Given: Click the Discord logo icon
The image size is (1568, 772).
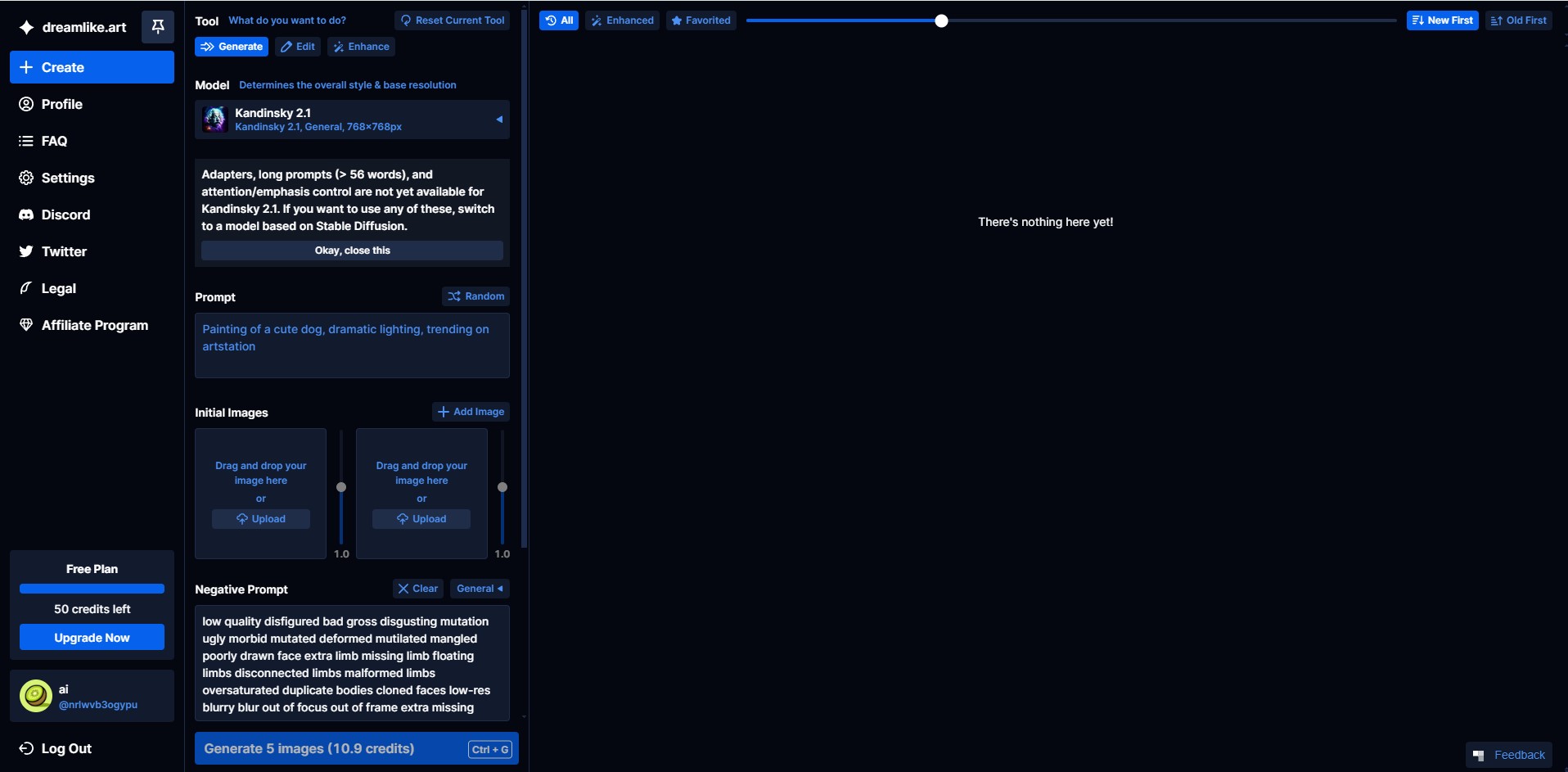Looking at the screenshot, I should point(26,214).
